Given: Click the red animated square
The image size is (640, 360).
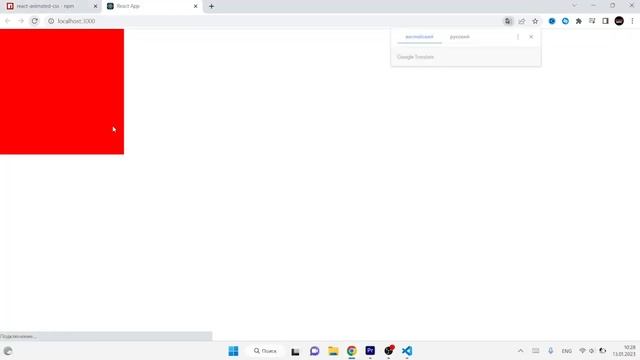Looking at the screenshot, I should click(x=62, y=91).
